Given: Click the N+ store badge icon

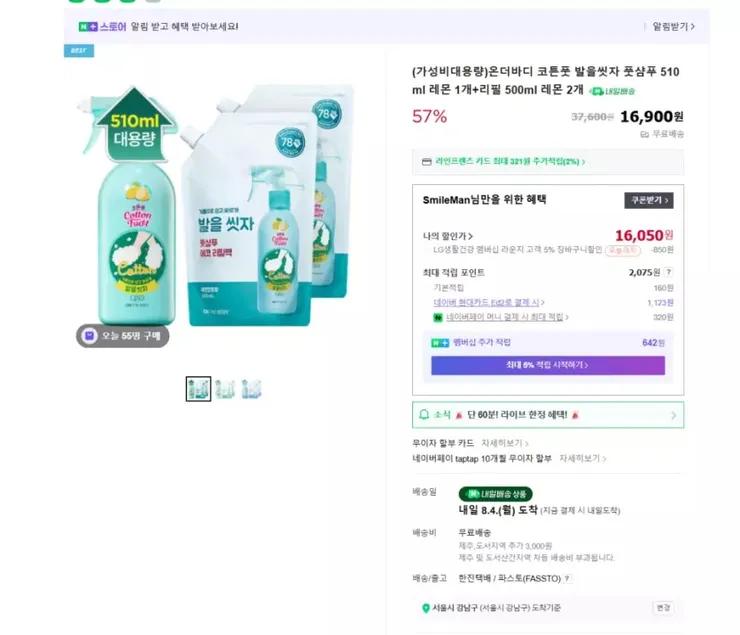Looking at the screenshot, I should (x=88, y=27).
